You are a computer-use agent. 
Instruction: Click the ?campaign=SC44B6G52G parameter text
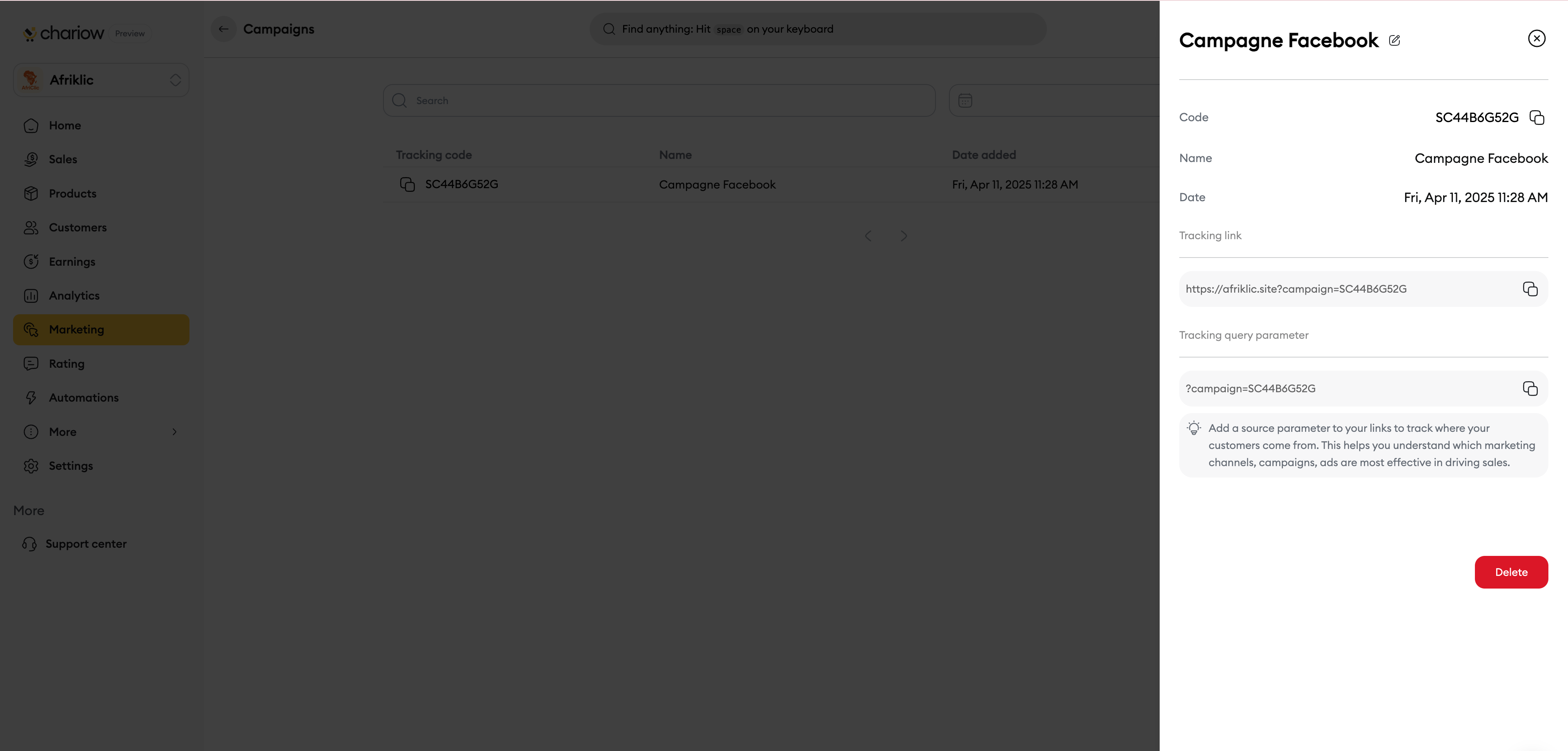1250,389
